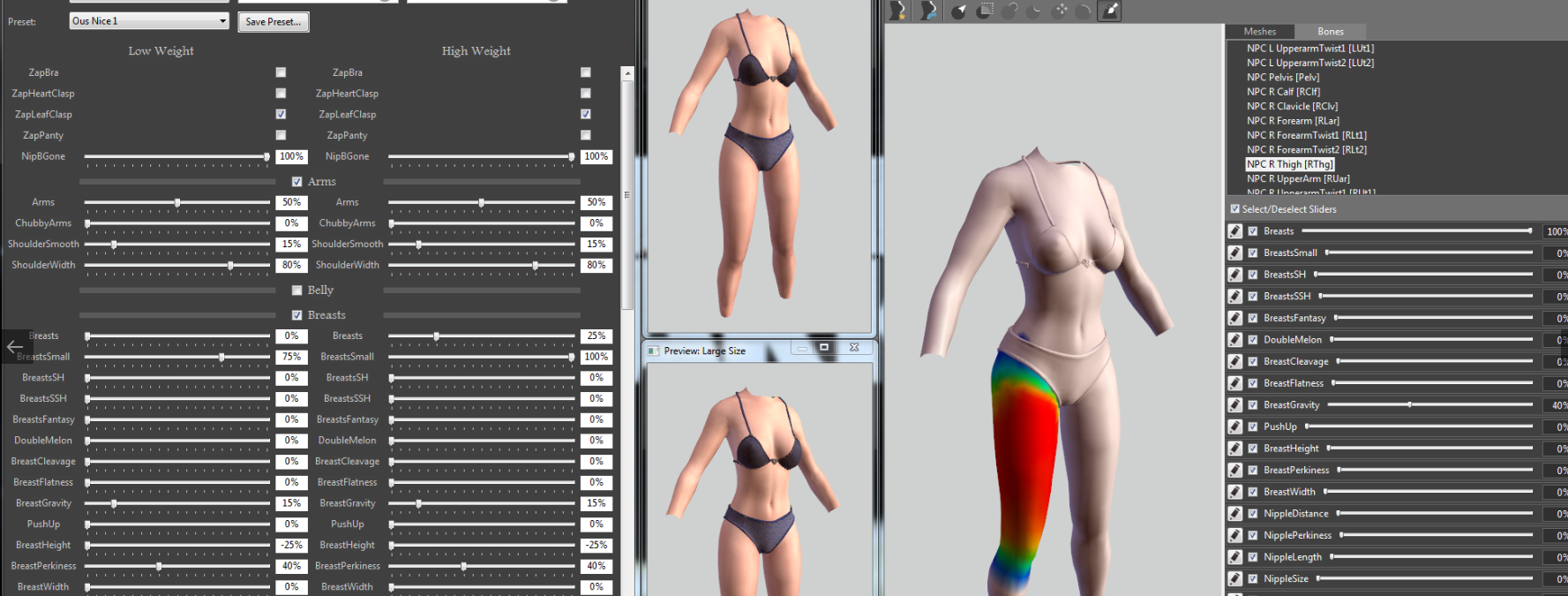Click the edit pencil icon for DoubleMelon

click(1235, 340)
